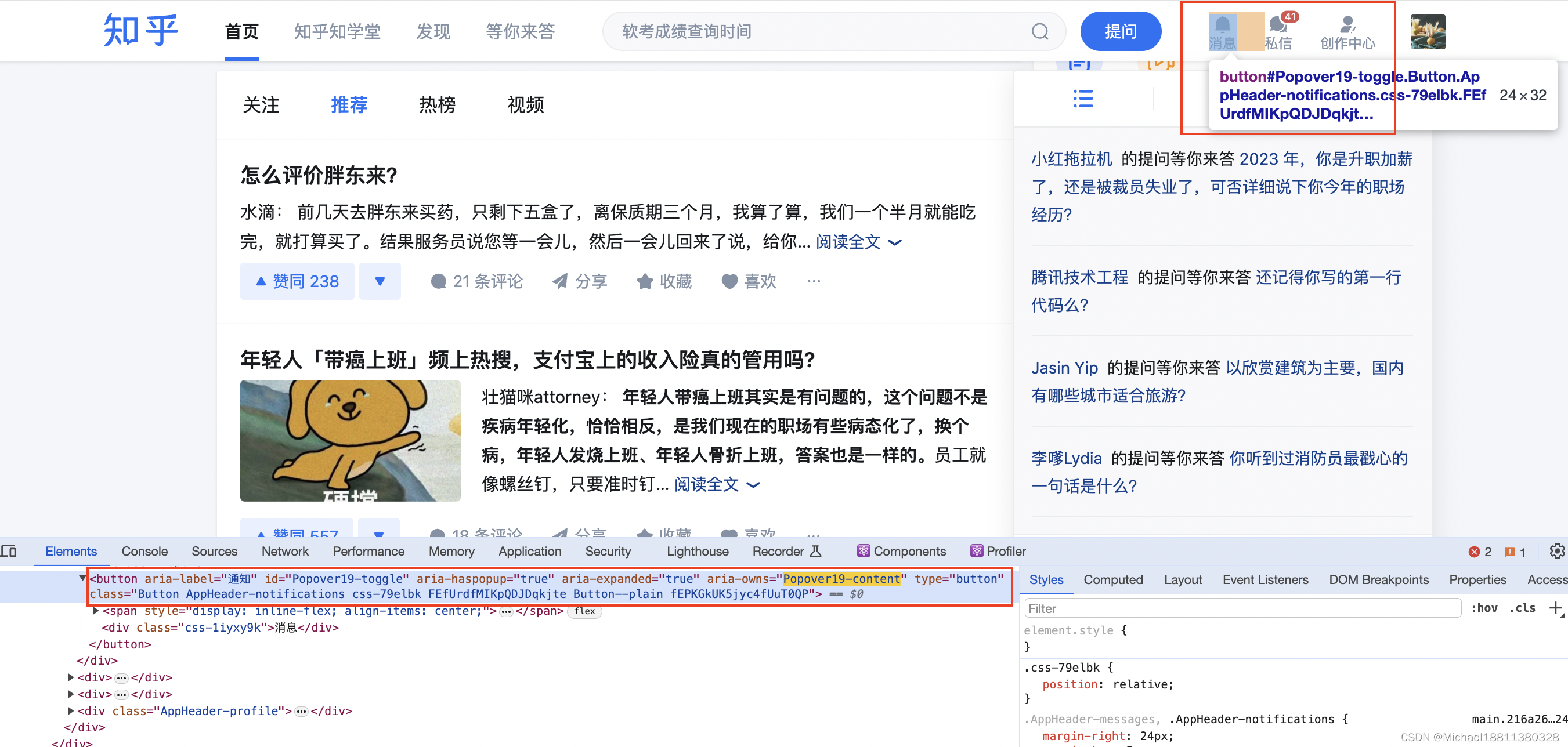Toggle the :hov pseudo-class panel in Styles

[1484, 608]
